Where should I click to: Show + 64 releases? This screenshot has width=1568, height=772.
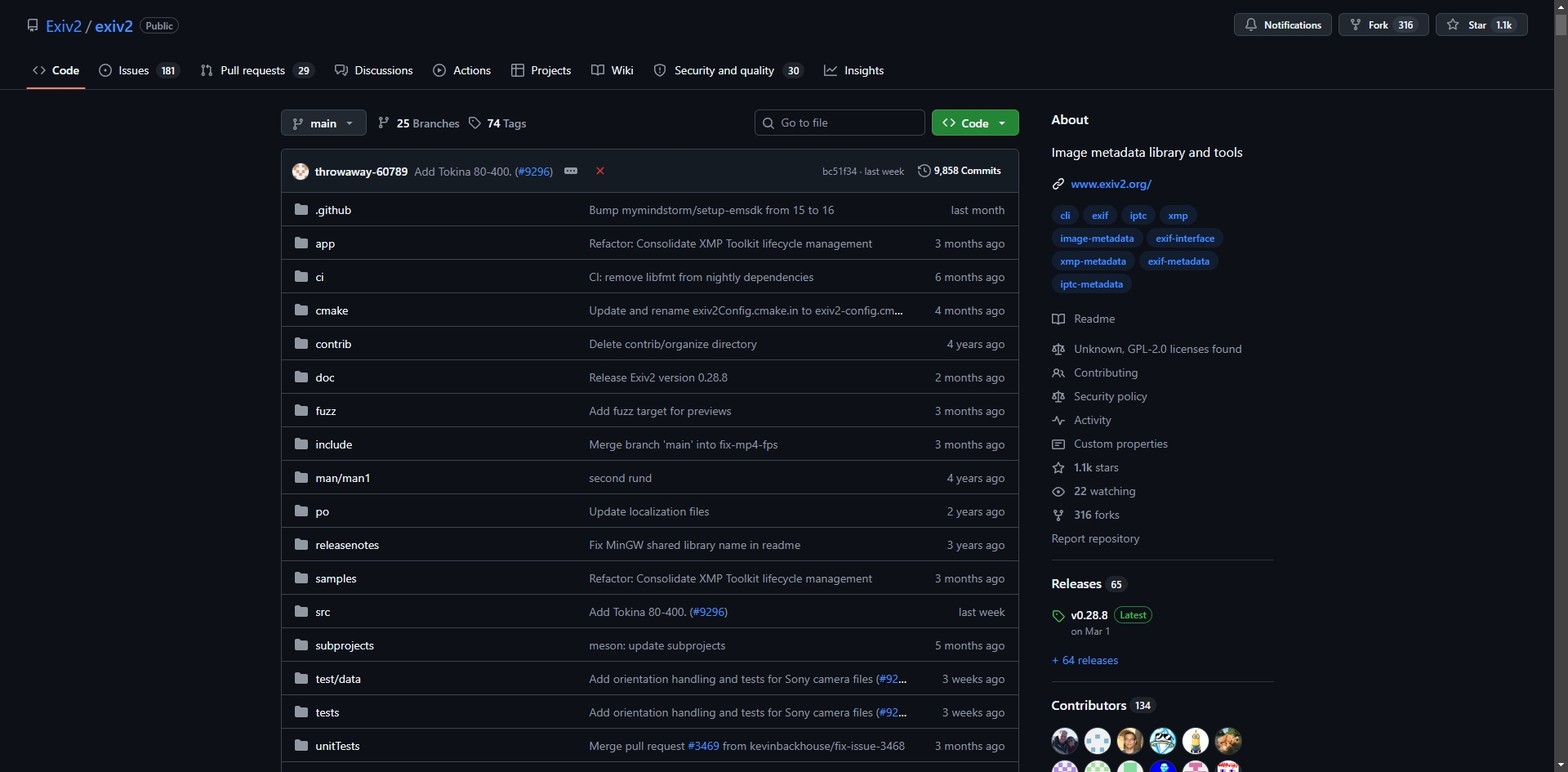[x=1085, y=660]
